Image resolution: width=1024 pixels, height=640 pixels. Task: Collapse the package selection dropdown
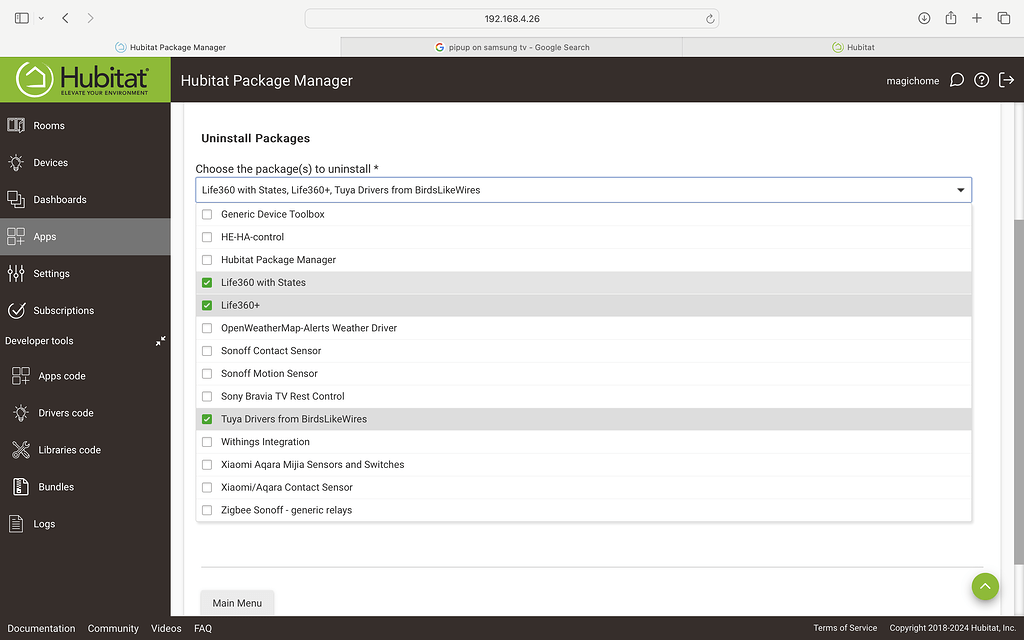[959, 189]
